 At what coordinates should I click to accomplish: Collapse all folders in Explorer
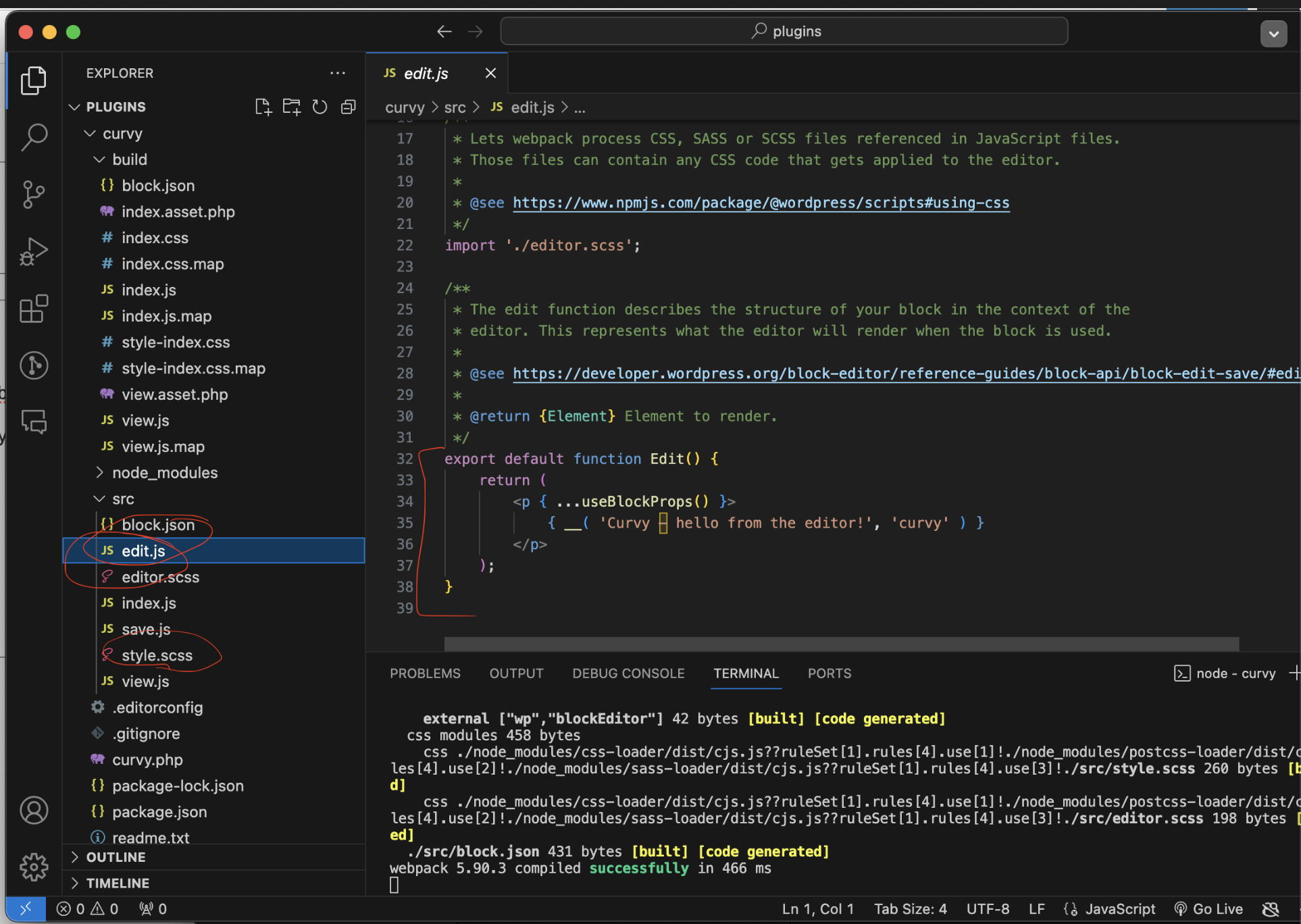(348, 107)
